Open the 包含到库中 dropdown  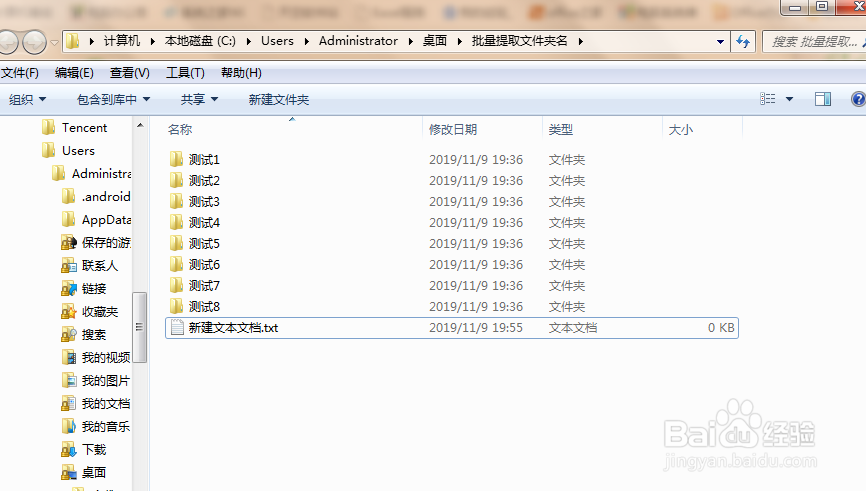point(113,99)
